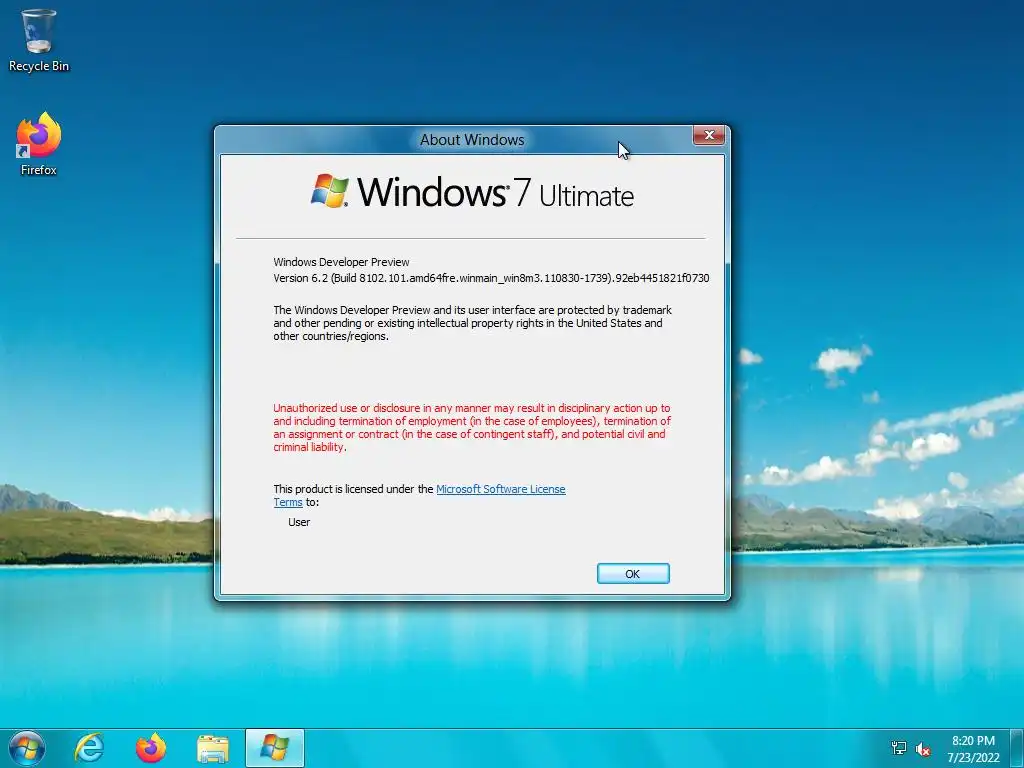Open the Recycle Bin desktop icon

[39, 40]
